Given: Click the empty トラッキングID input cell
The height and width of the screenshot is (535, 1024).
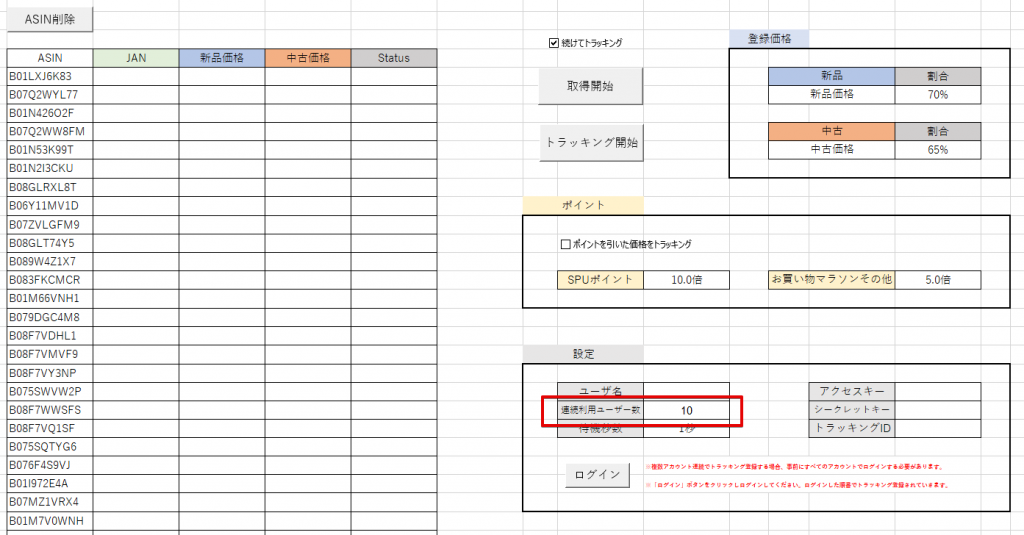Looking at the screenshot, I should point(938,429).
